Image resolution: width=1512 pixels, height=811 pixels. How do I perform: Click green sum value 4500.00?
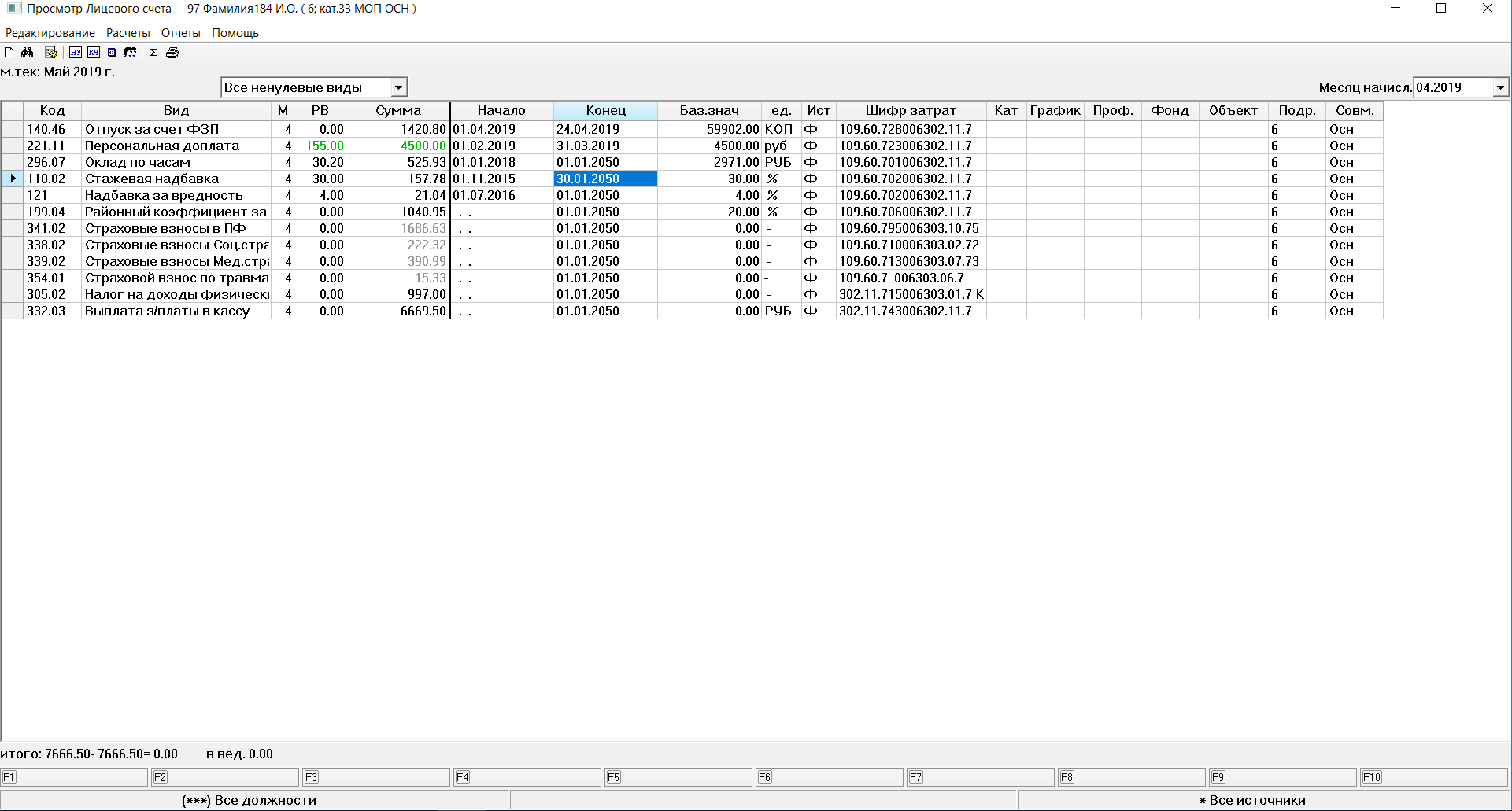click(x=398, y=146)
